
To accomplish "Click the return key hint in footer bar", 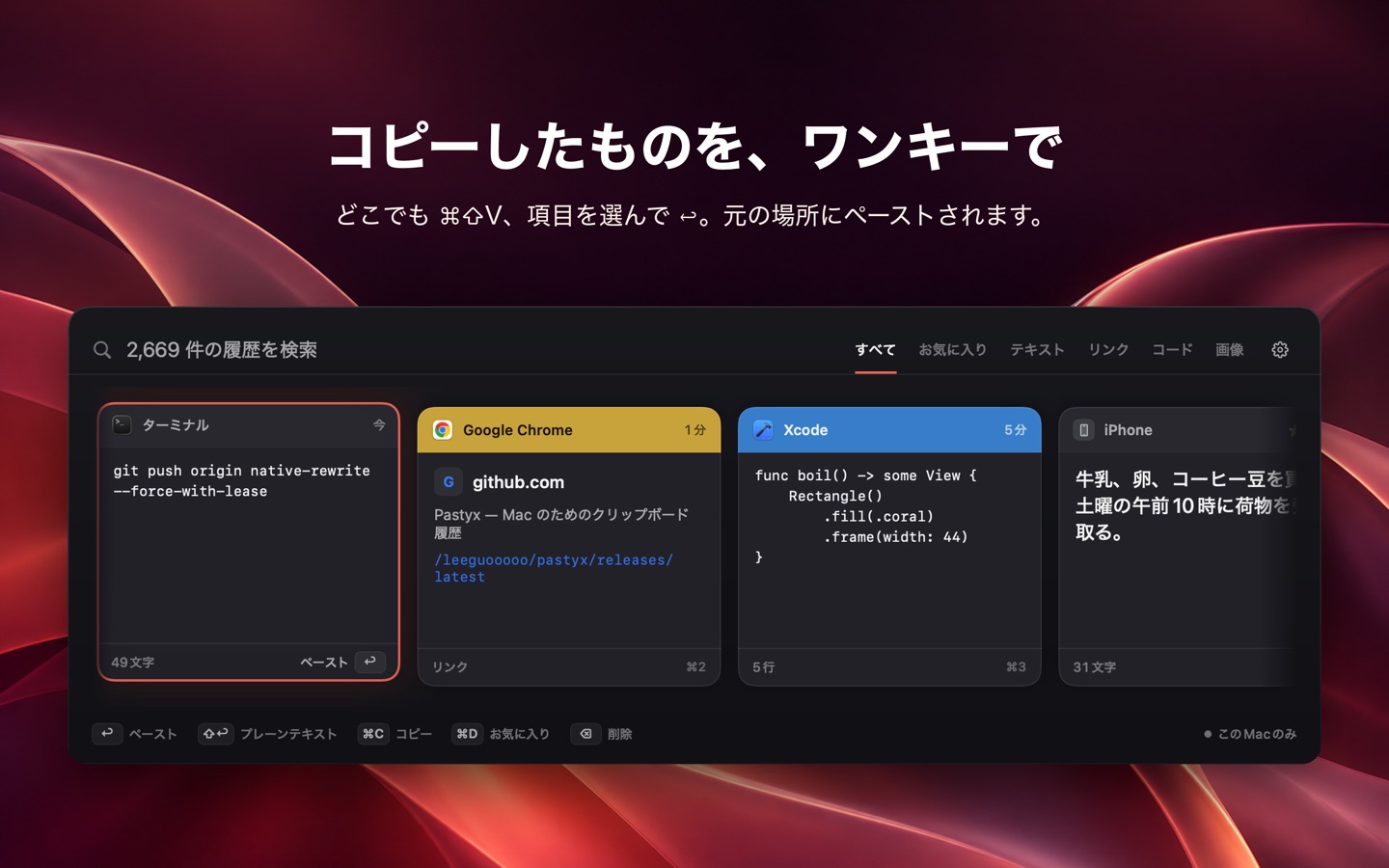I will (x=107, y=734).
